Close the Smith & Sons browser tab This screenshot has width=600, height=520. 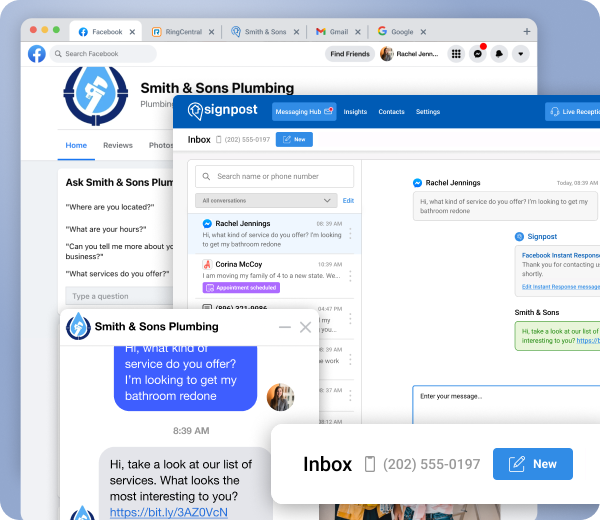click(x=296, y=32)
